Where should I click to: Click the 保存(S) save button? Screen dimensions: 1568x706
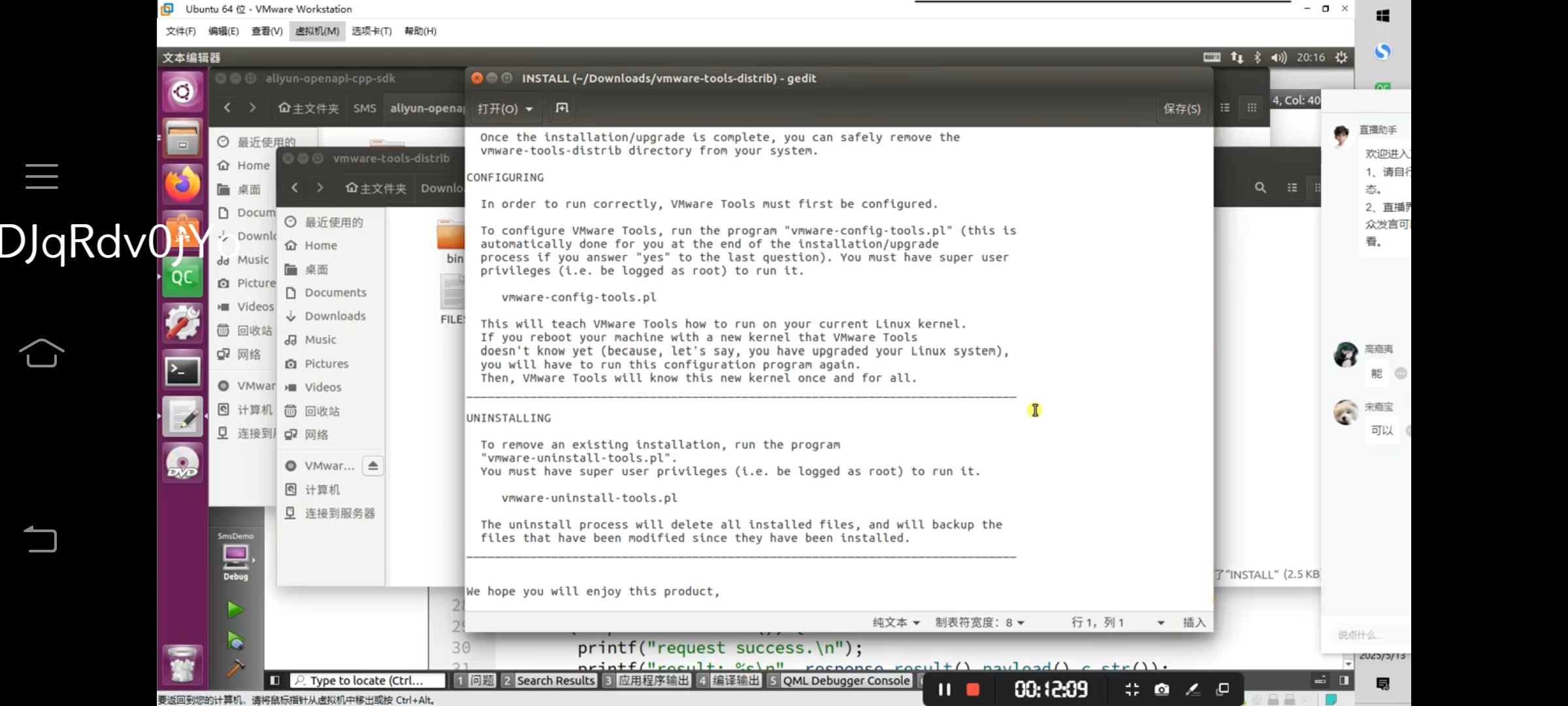[1181, 109]
